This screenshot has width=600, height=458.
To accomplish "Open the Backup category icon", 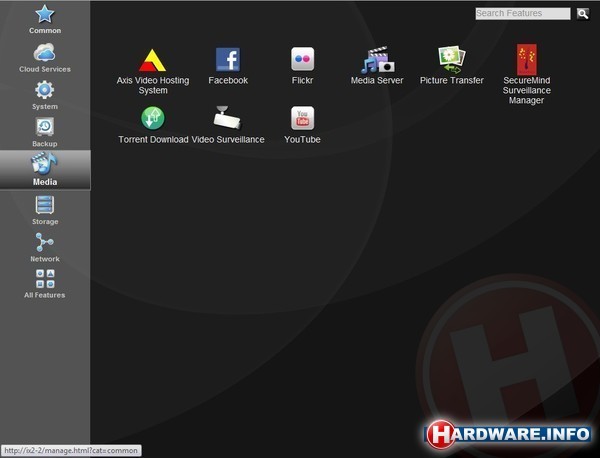I will click(45, 127).
